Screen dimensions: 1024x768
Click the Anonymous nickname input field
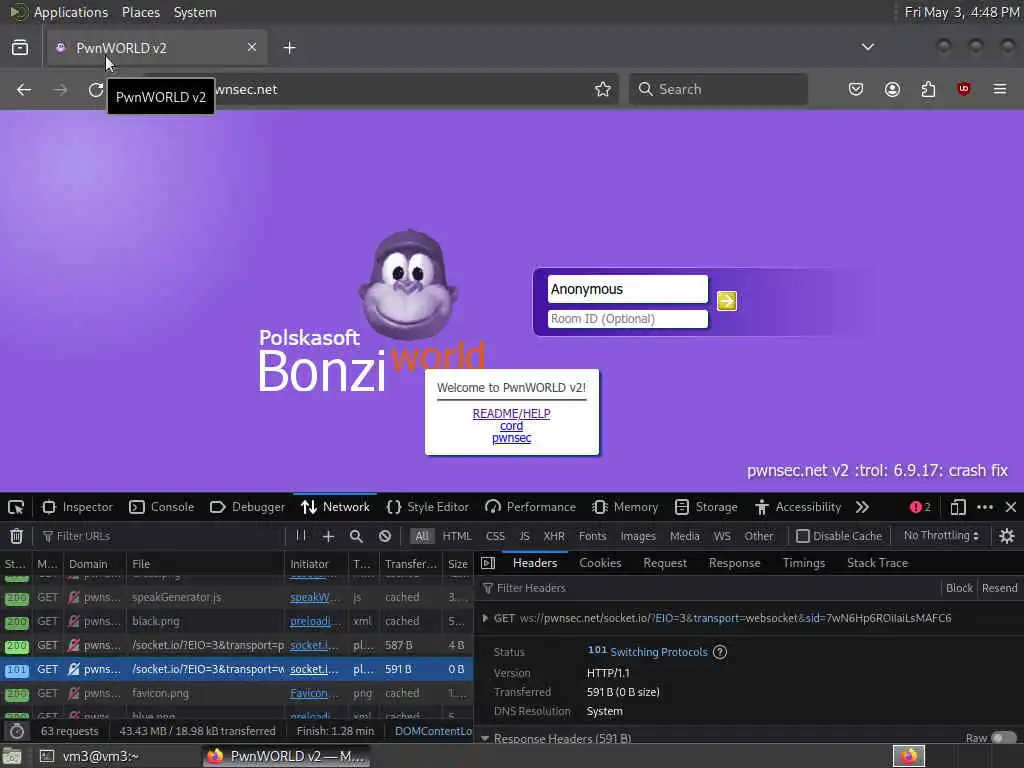pos(627,289)
